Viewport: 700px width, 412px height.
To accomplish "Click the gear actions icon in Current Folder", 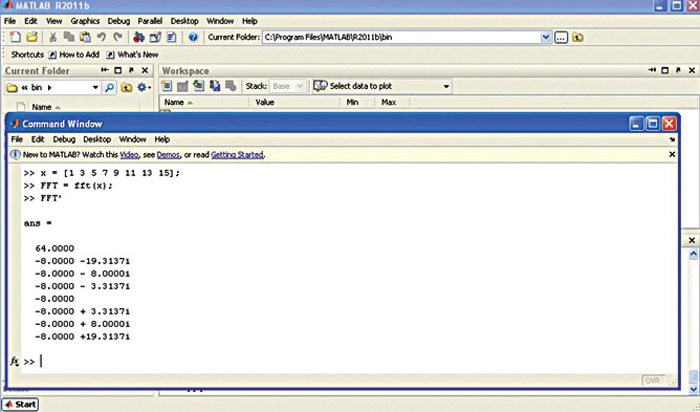I will pos(142,88).
